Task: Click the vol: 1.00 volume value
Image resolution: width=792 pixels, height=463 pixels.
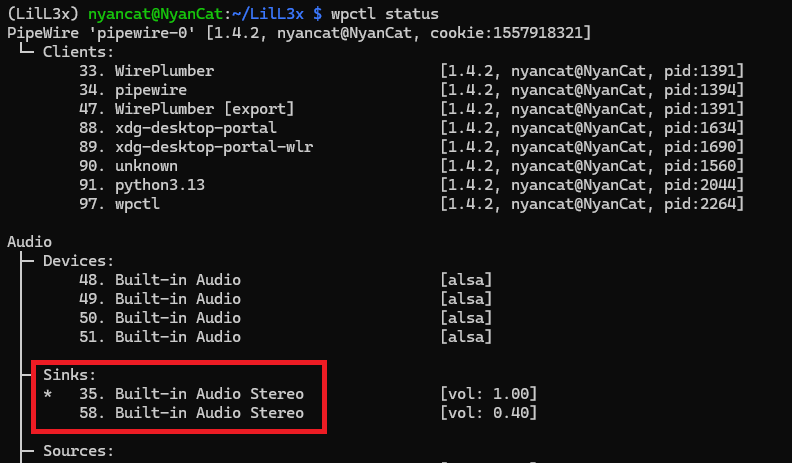Action: [x=489, y=394]
